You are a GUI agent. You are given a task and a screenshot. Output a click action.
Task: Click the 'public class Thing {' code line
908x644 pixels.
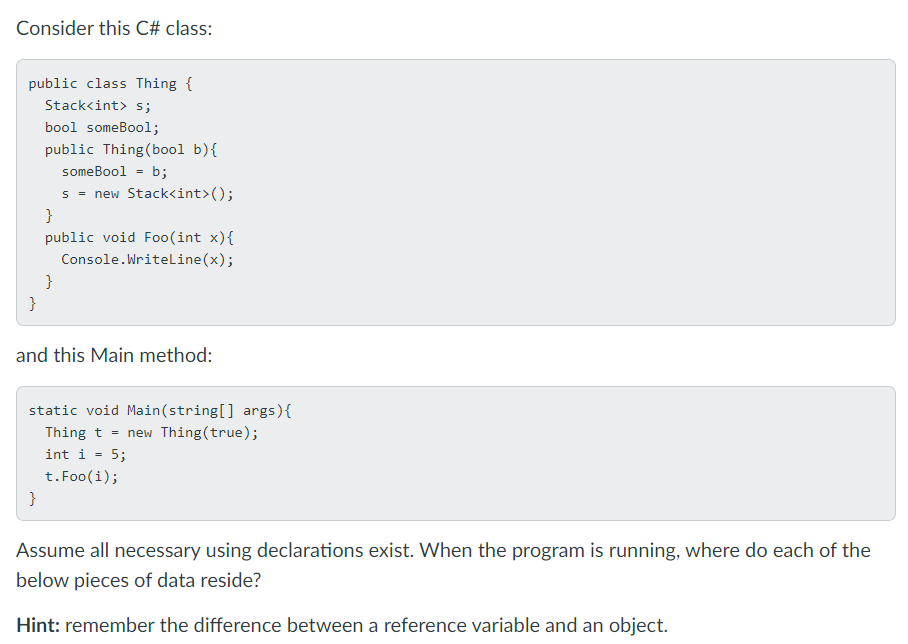click(x=111, y=83)
